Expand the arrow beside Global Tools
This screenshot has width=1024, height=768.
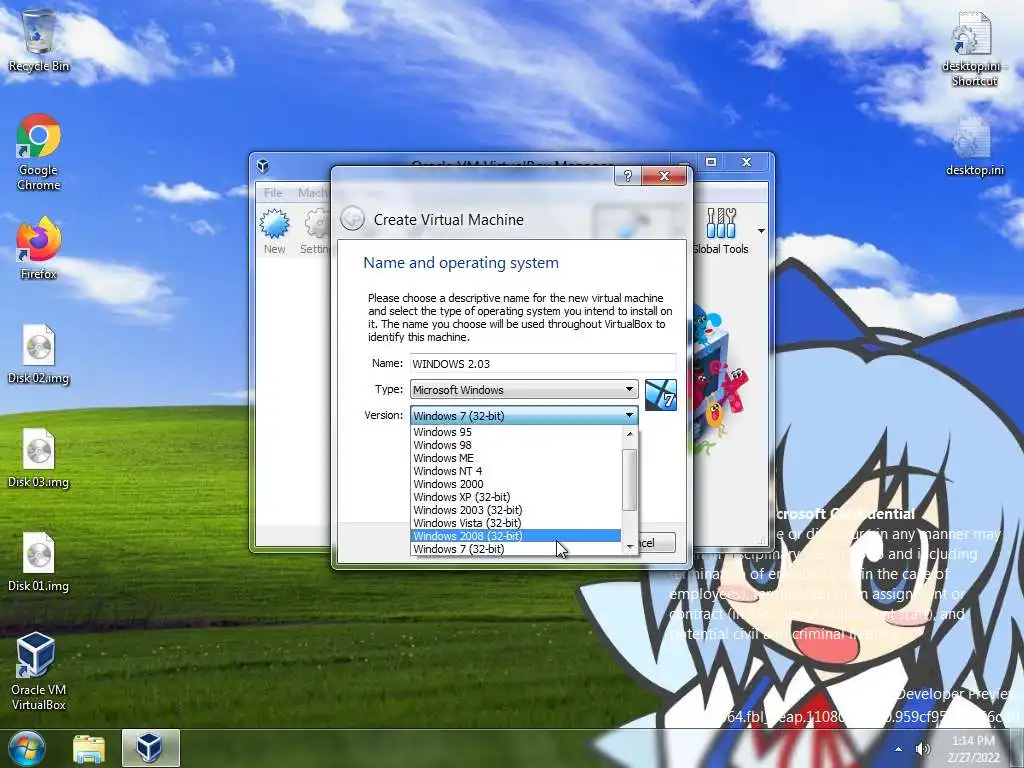point(761,231)
